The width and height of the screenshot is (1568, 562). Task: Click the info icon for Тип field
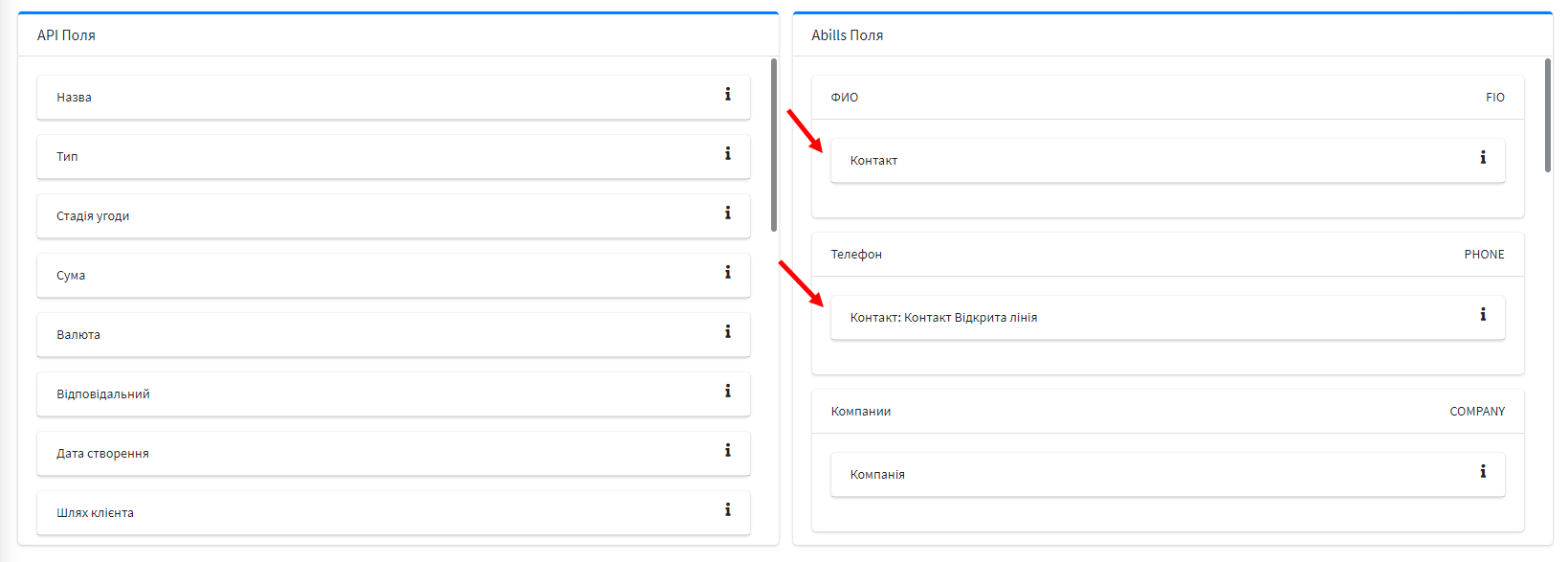[727, 154]
